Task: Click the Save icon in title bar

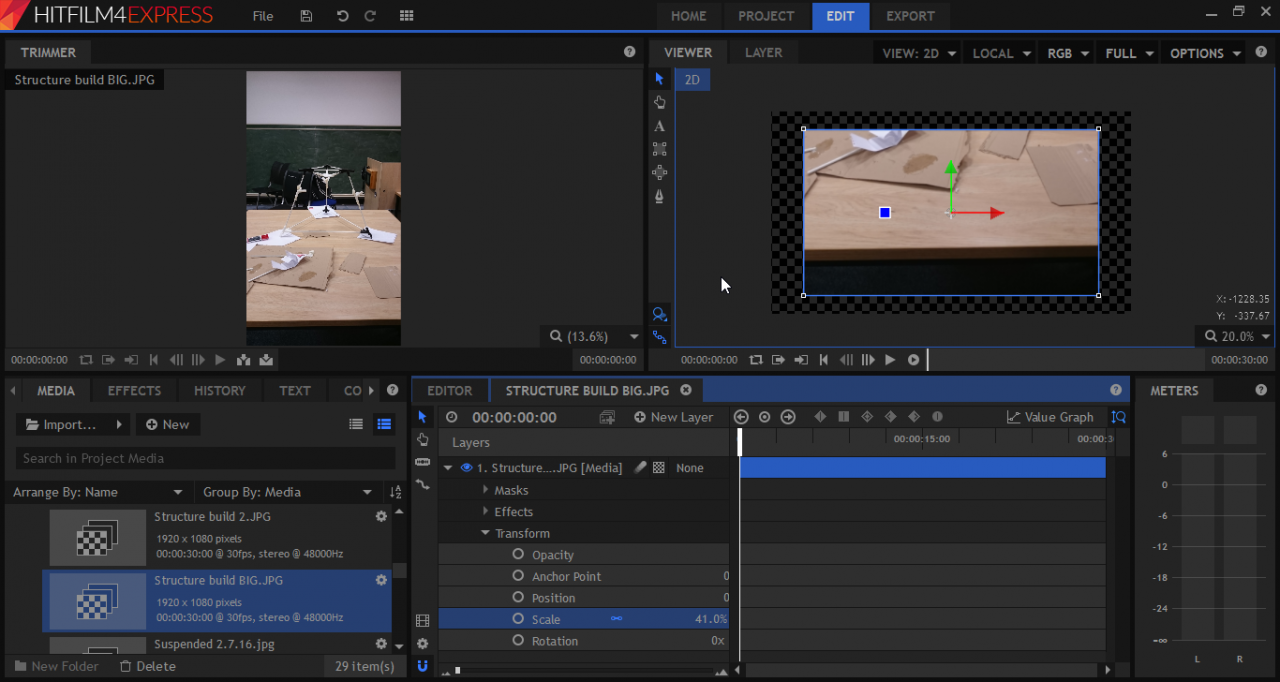Action: coord(306,16)
